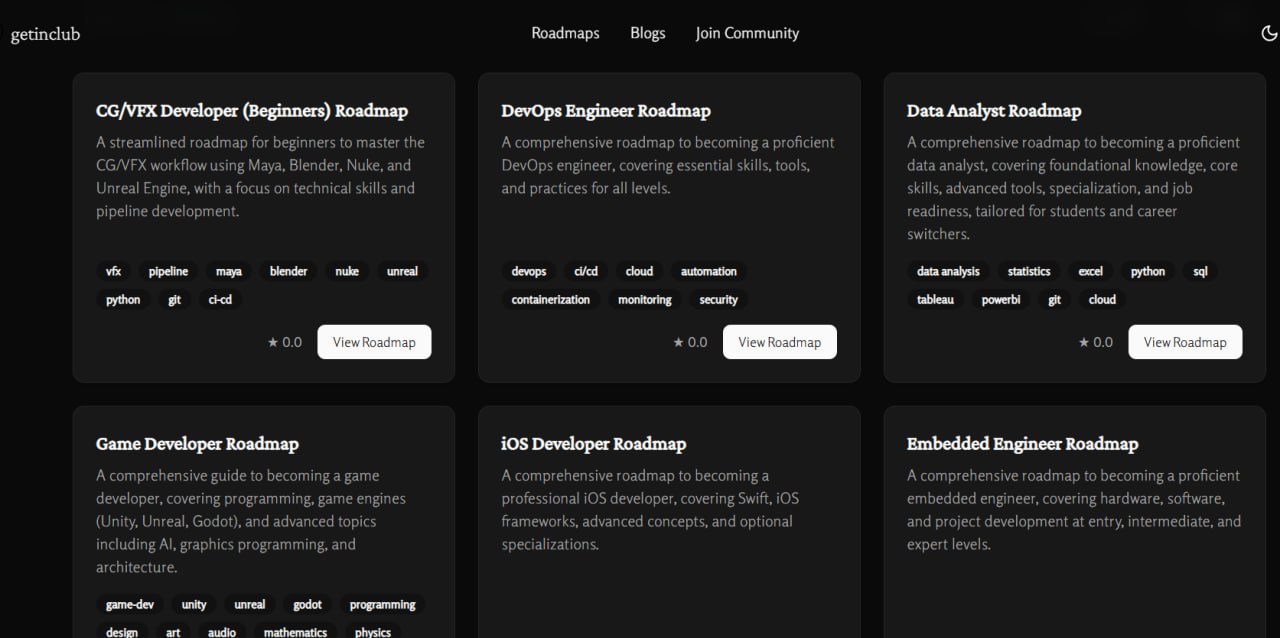
Task: View Roadmap for CG/VFX Developer
Action: (x=374, y=342)
